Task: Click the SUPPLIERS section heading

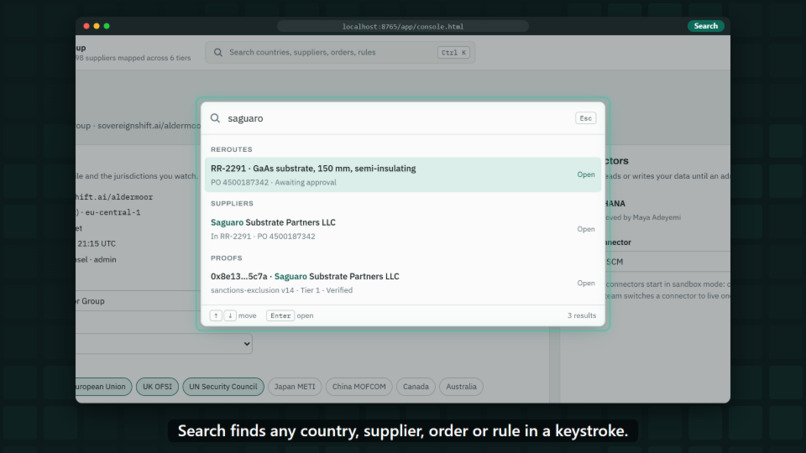Action: (x=232, y=204)
